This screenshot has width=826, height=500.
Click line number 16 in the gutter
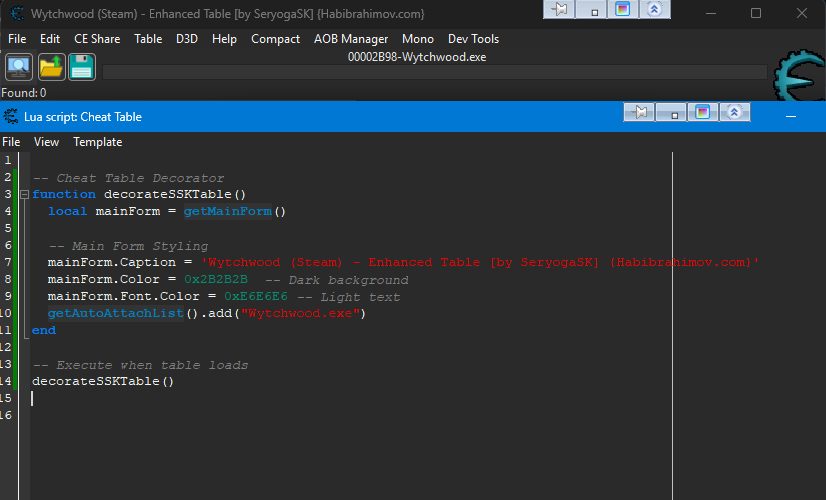pyautogui.click(x=6, y=415)
